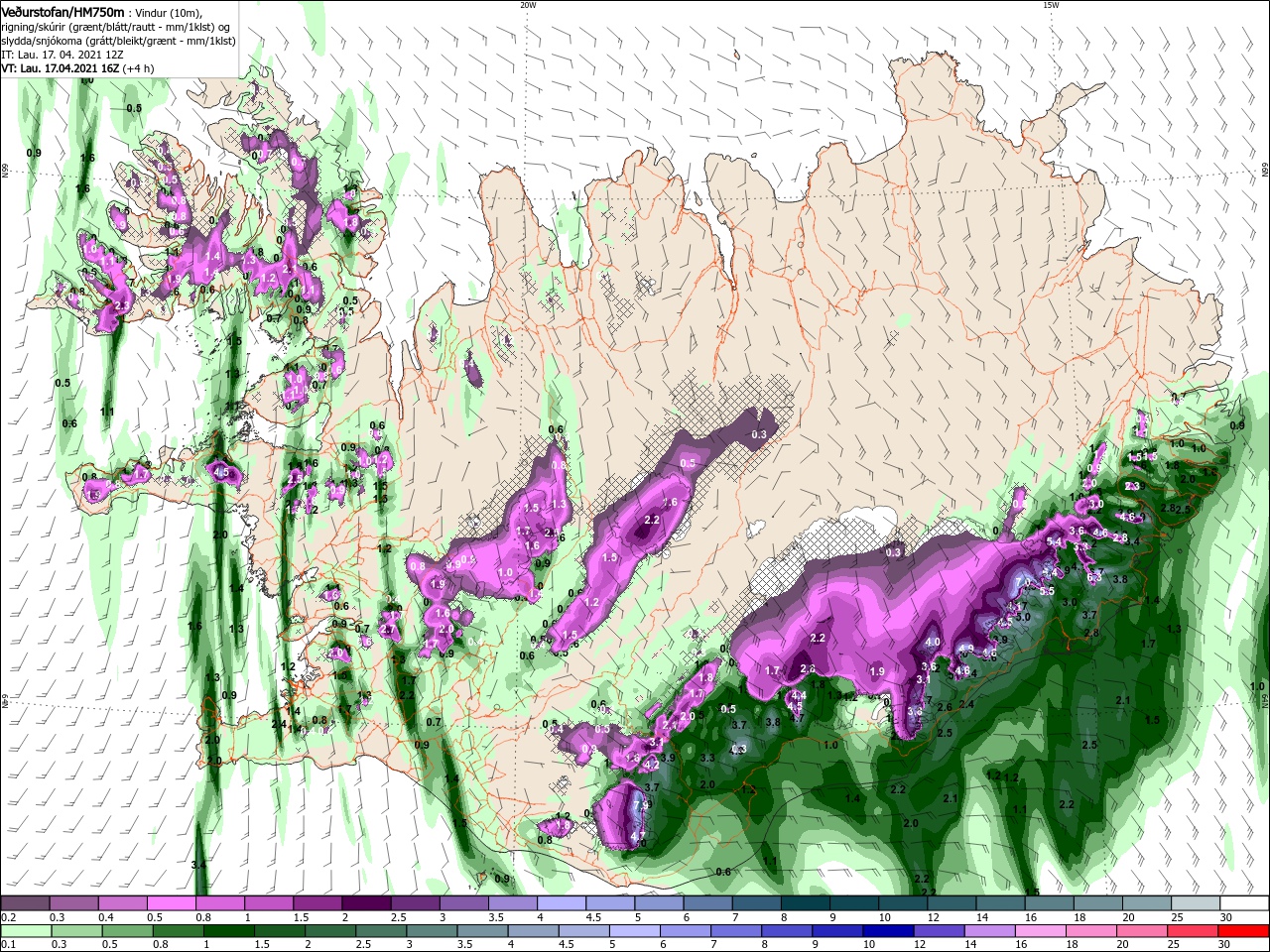Image resolution: width=1270 pixels, height=952 pixels.
Task: Click the bright pink 0.5 snow legend swatch
Action: click(x=171, y=903)
